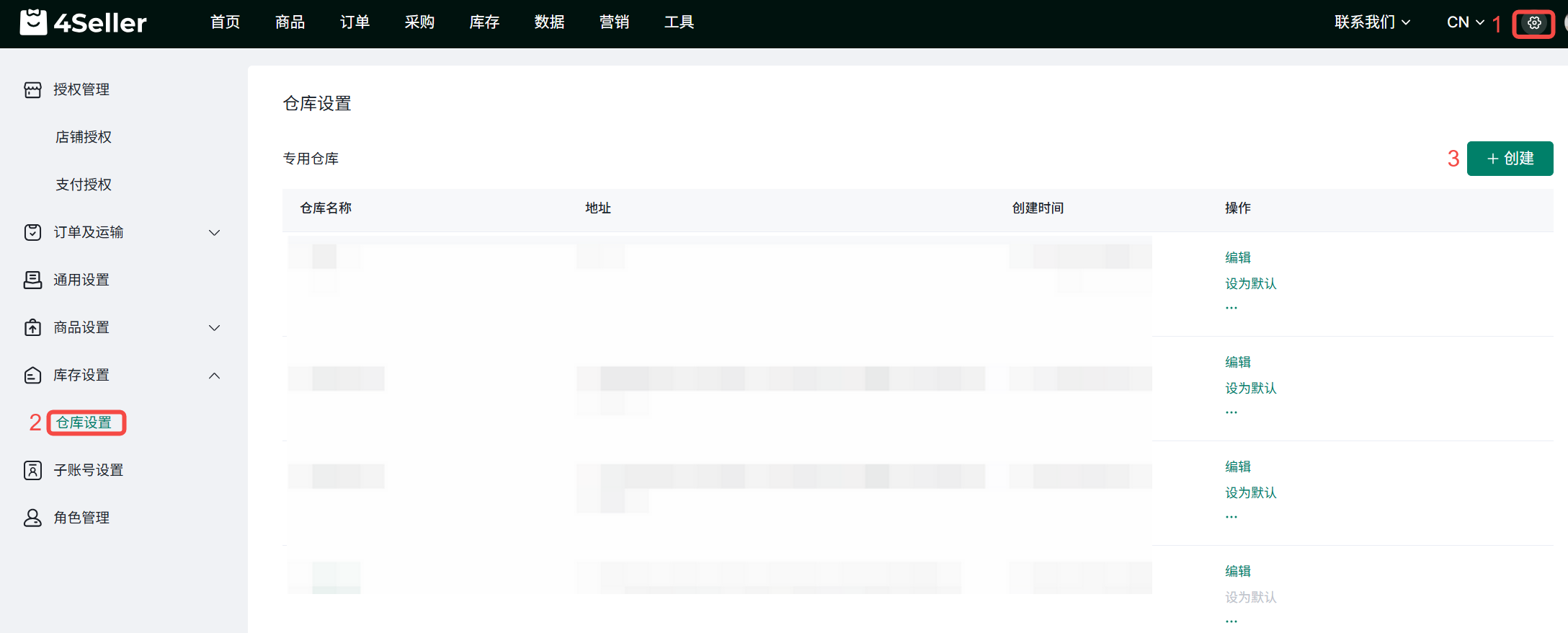The width and height of the screenshot is (1568, 633).
Task: Collapse the 库存设置 submenu chevron
Action: tap(214, 375)
